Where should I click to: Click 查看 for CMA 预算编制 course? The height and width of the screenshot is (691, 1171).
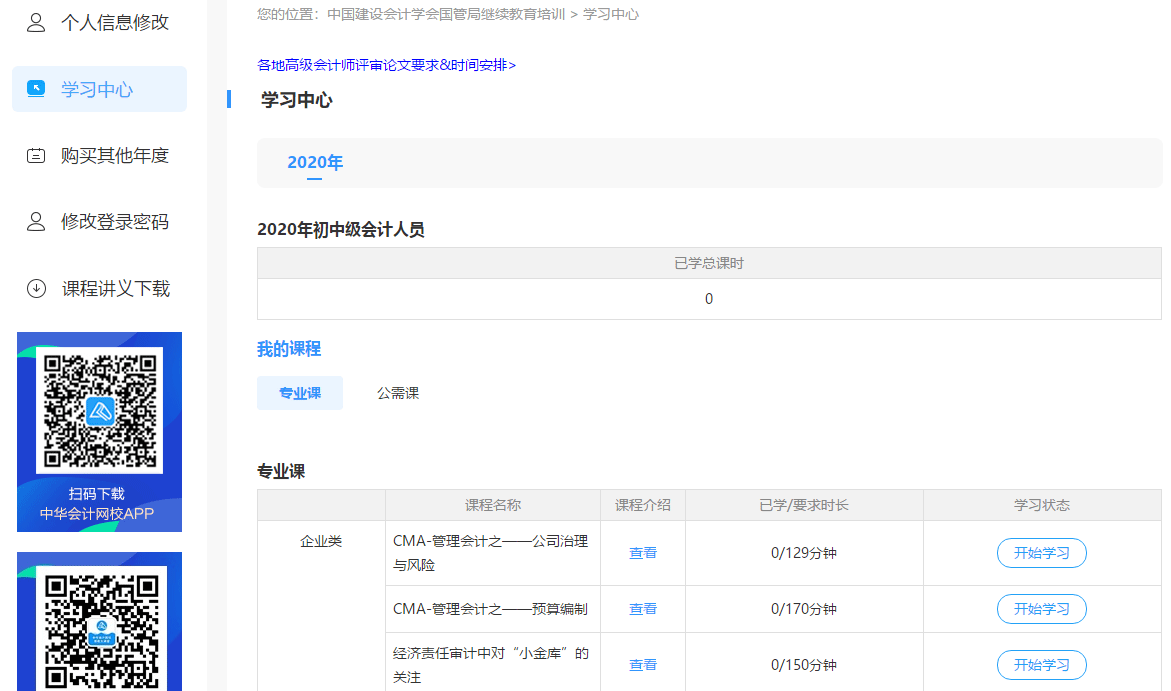(x=643, y=609)
